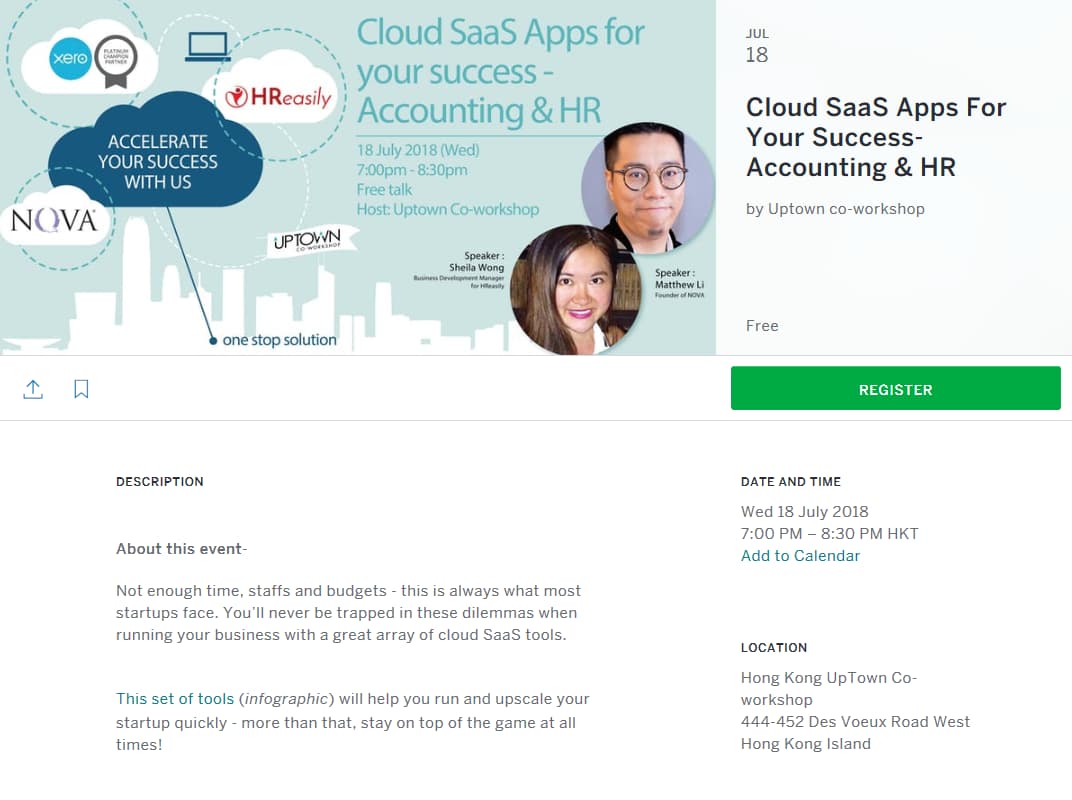
Task: Click the DATE AND TIME heading
Action: 791,481
